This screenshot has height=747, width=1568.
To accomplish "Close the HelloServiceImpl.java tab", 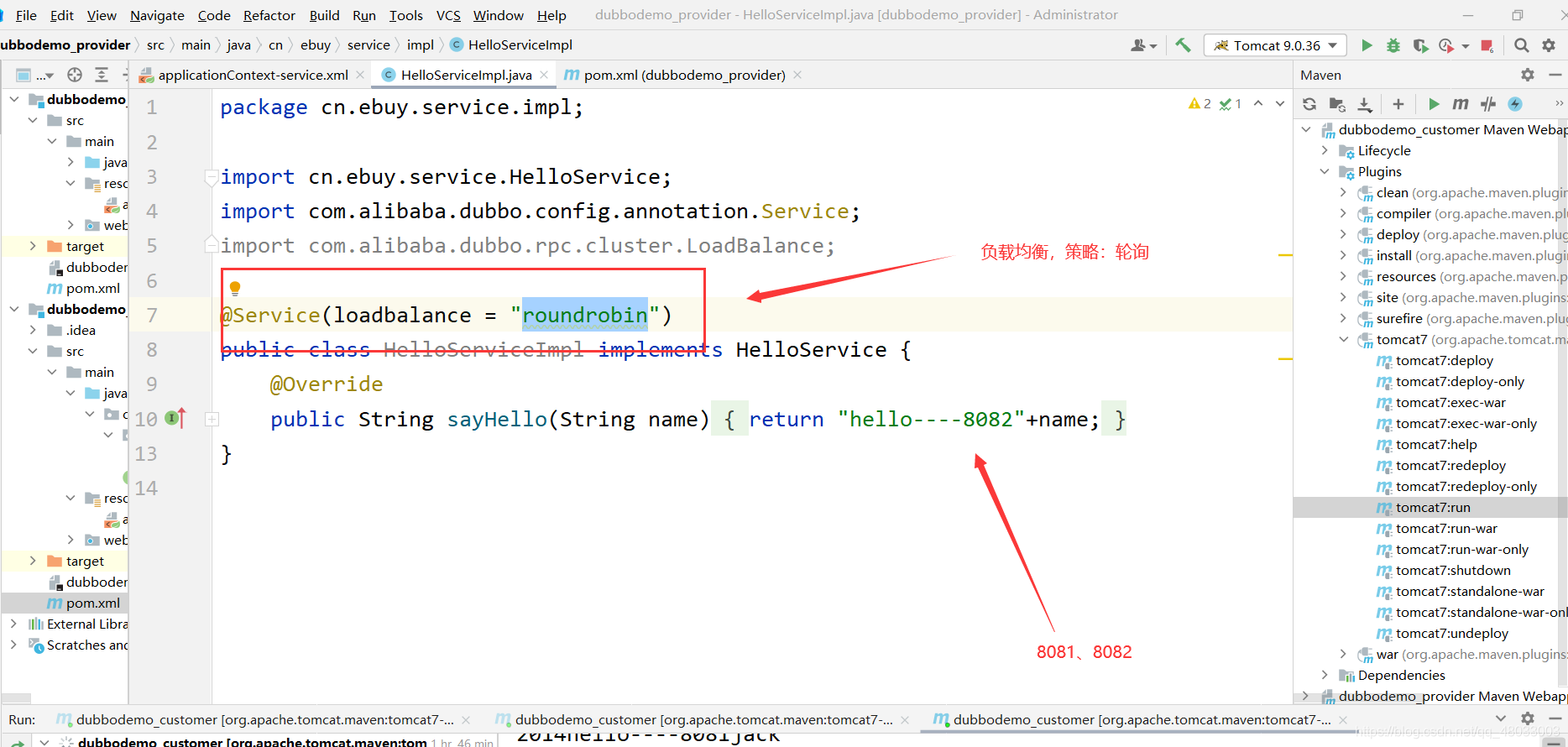I will tap(544, 75).
